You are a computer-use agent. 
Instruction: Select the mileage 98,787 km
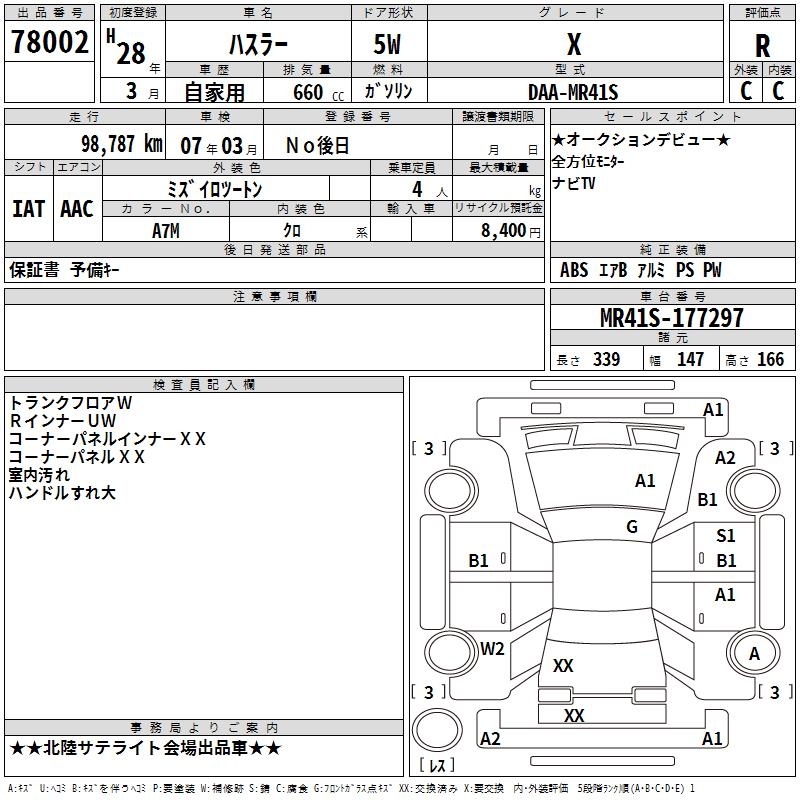(122, 144)
